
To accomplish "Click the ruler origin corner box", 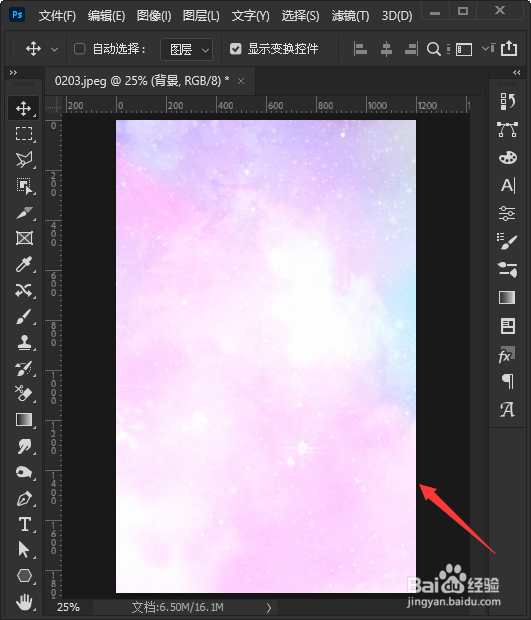I will (54, 105).
